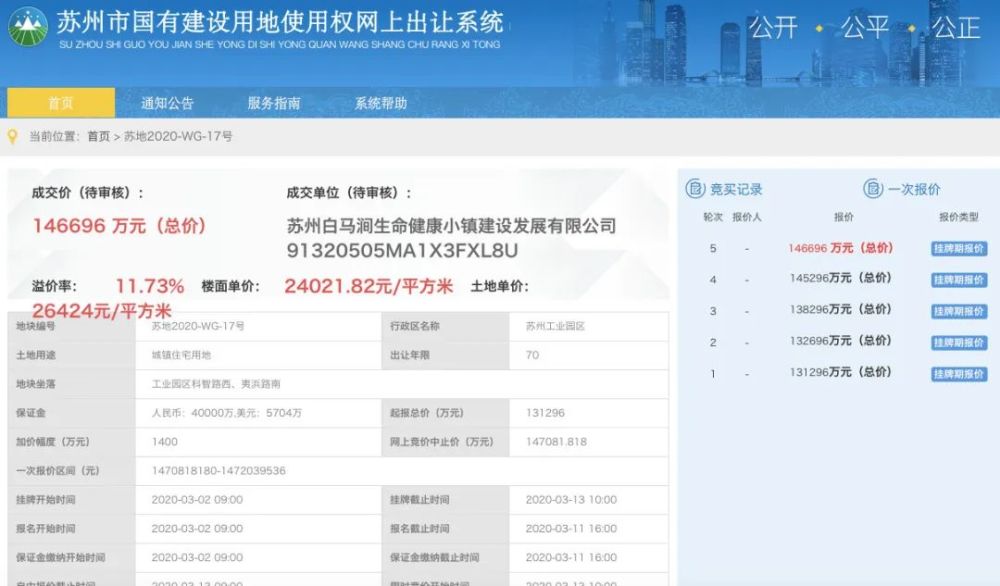The width and height of the screenshot is (1000, 586).
Task: Click the 报名截止时间 value 2020-03-11 16:00
Action: (x=571, y=529)
